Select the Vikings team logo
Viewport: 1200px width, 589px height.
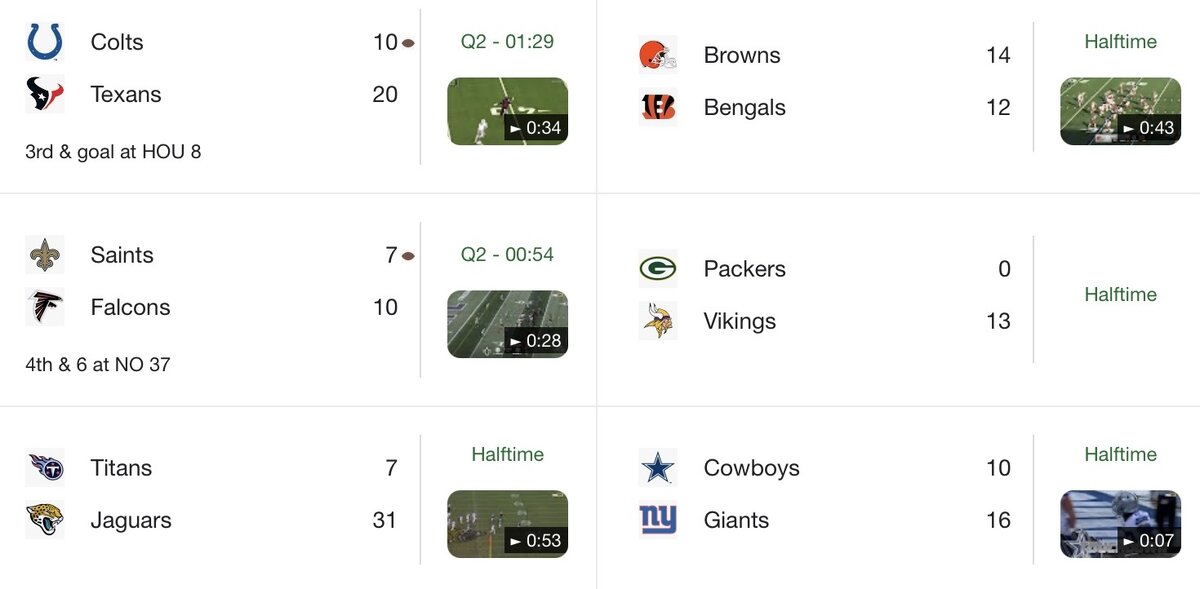click(658, 321)
